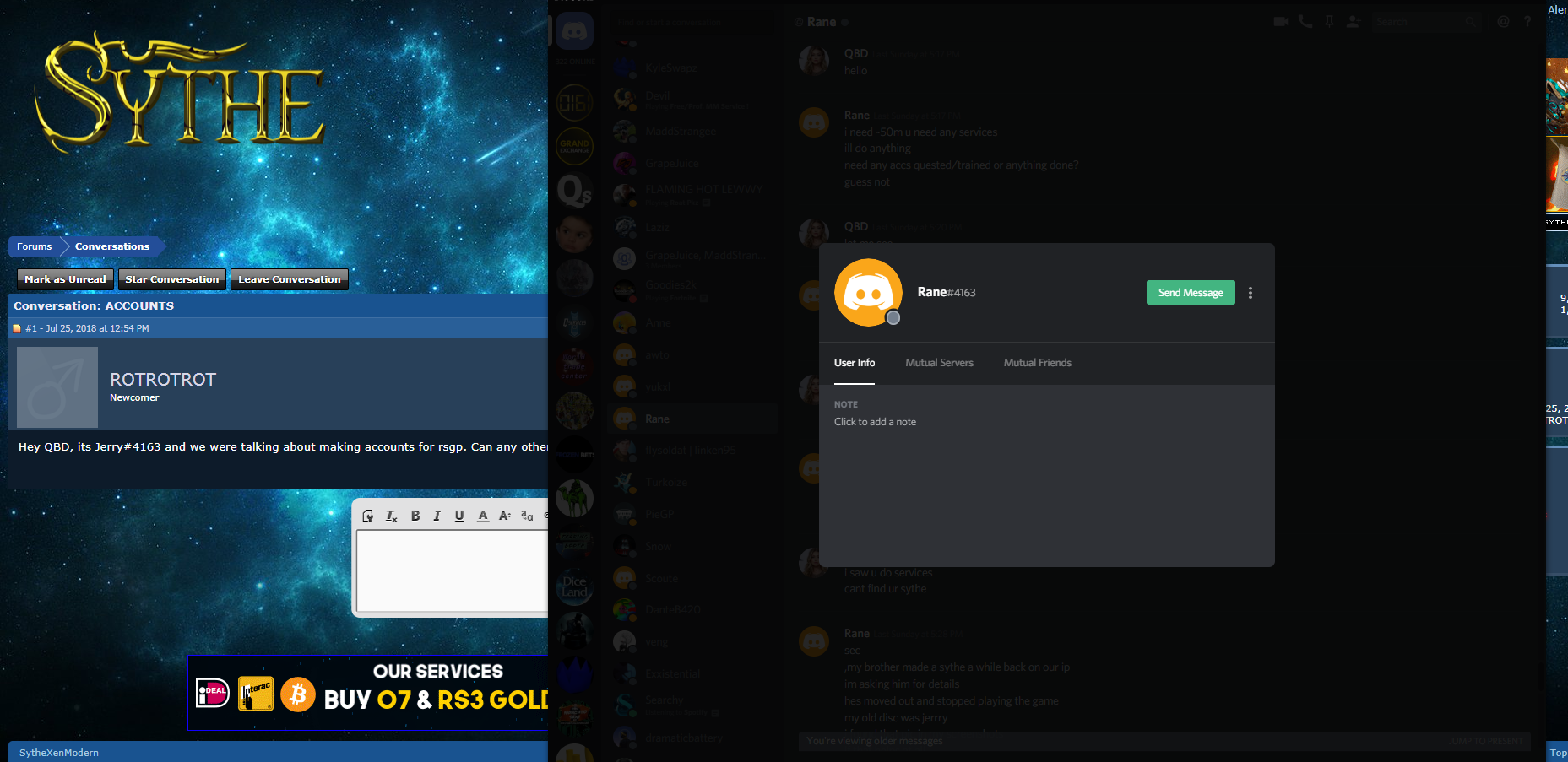
Task: Switch to the Mutual Servers tab
Action: pos(939,363)
